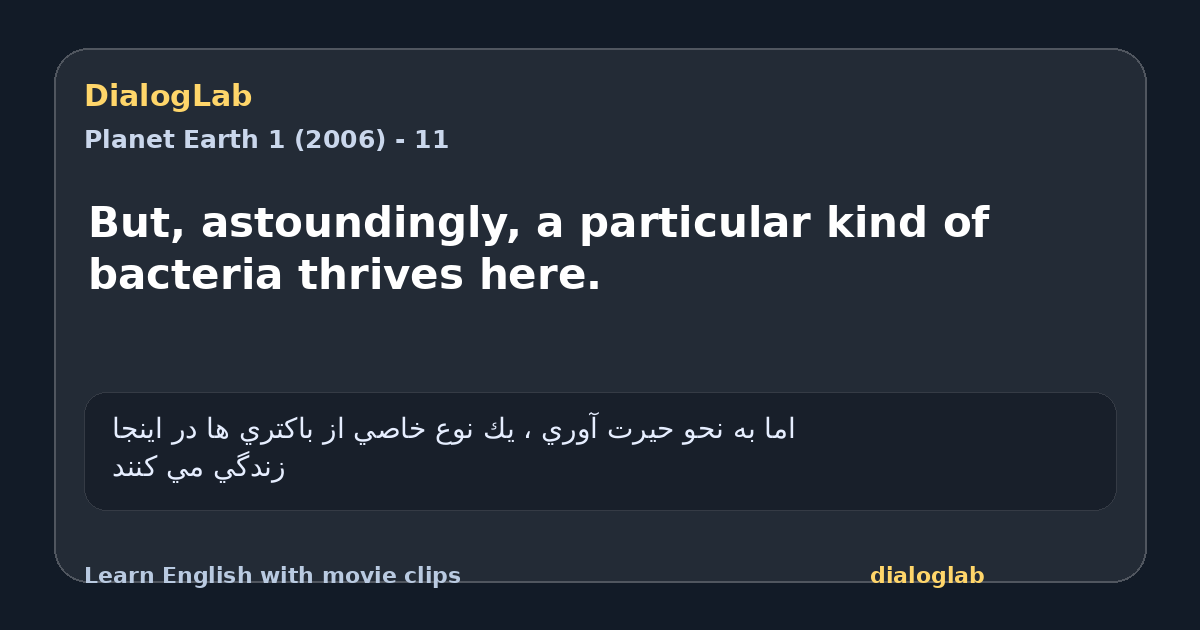The height and width of the screenshot is (630, 1200).
Task: Click the Persian word "اما"
Action: click(779, 430)
